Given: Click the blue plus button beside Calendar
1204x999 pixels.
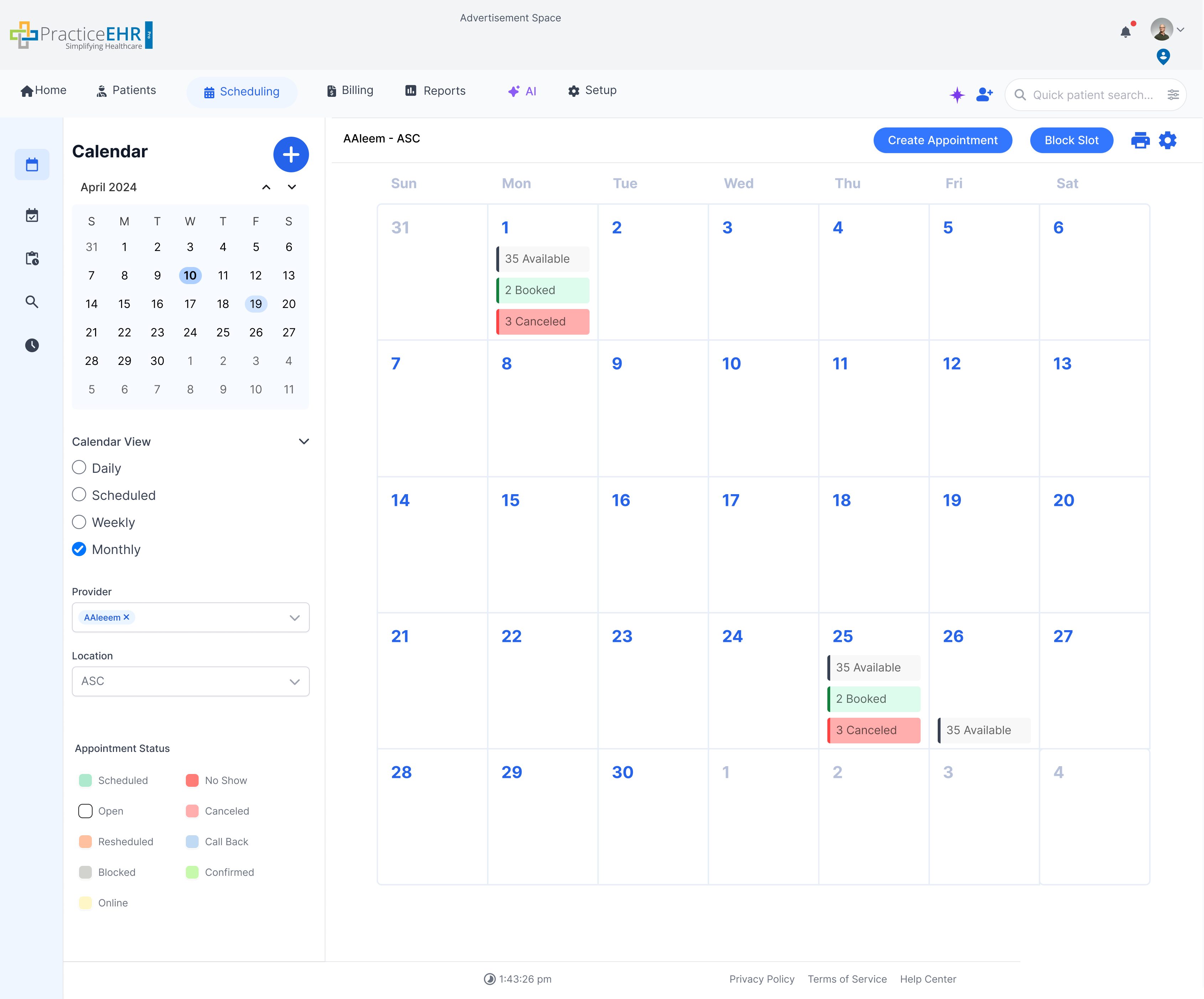Looking at the screenshot, I should point(291,154).
